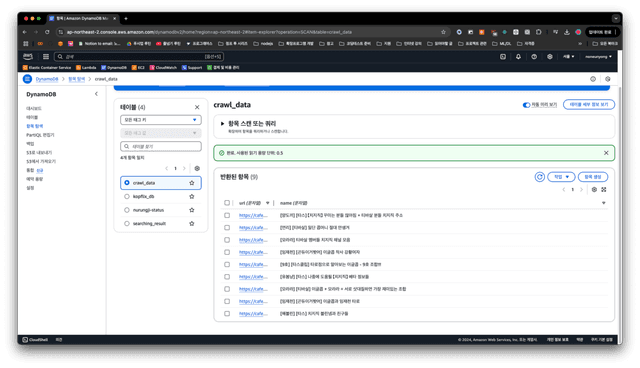Favorite the kopflix_db table with its star
The width and height of the screenshot is (640, 368).
coord(191,196)
